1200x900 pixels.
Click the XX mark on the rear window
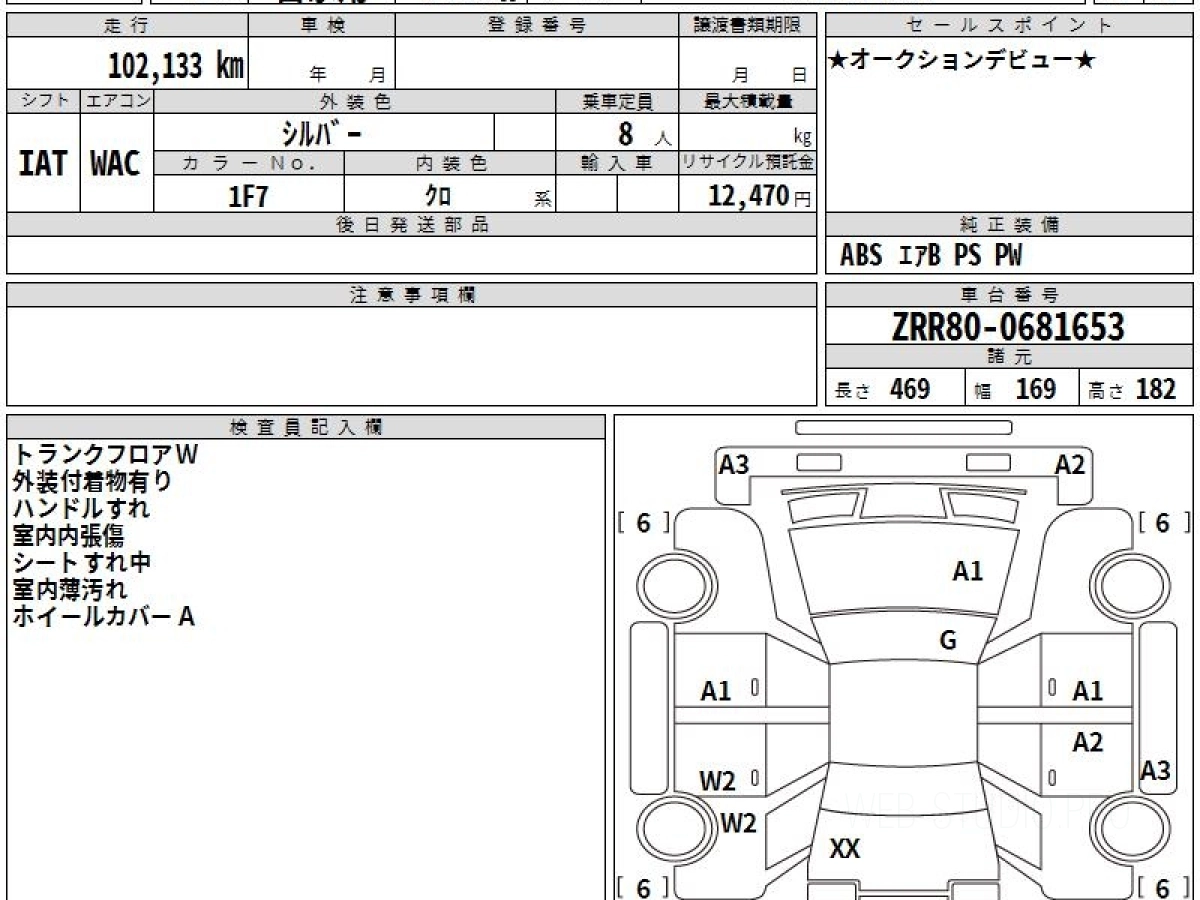[845, 849]
